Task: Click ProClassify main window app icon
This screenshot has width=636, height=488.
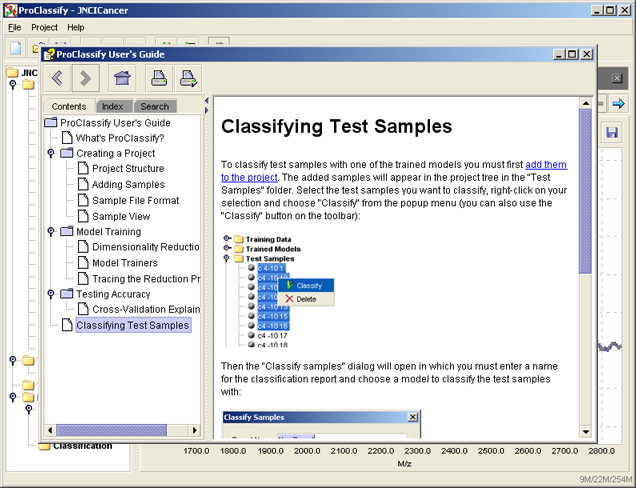Action: (x=11, y=10)
